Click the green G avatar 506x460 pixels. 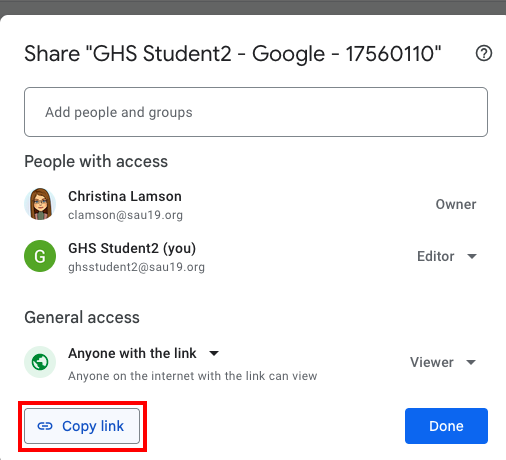(x=40, y=256)
